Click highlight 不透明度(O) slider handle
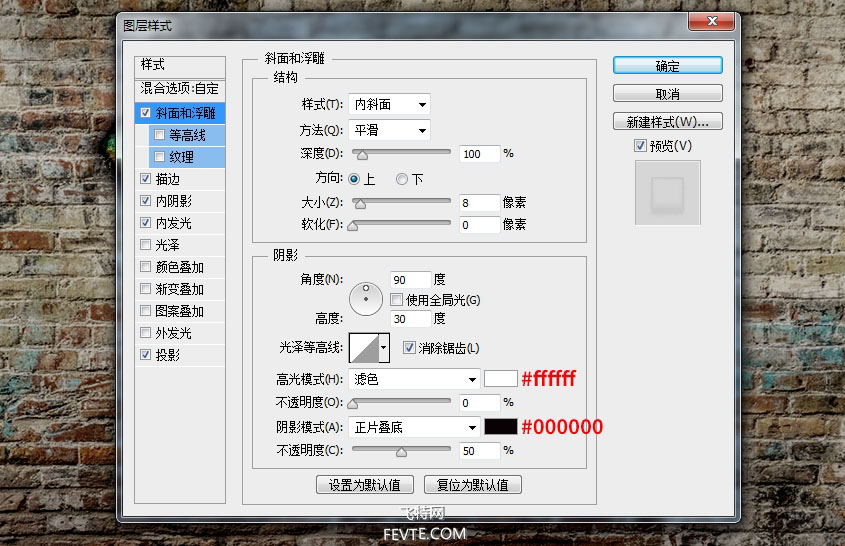 (353, 404)
